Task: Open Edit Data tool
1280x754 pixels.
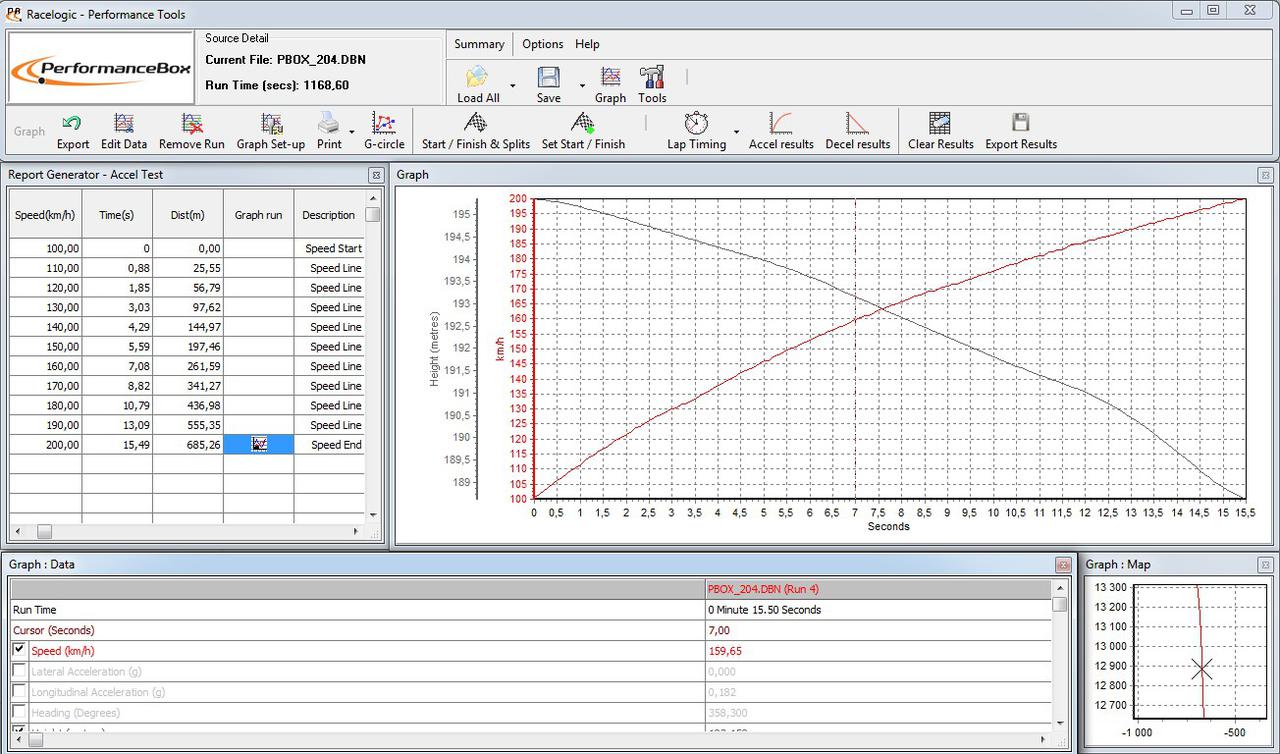Action: (124, 131)
